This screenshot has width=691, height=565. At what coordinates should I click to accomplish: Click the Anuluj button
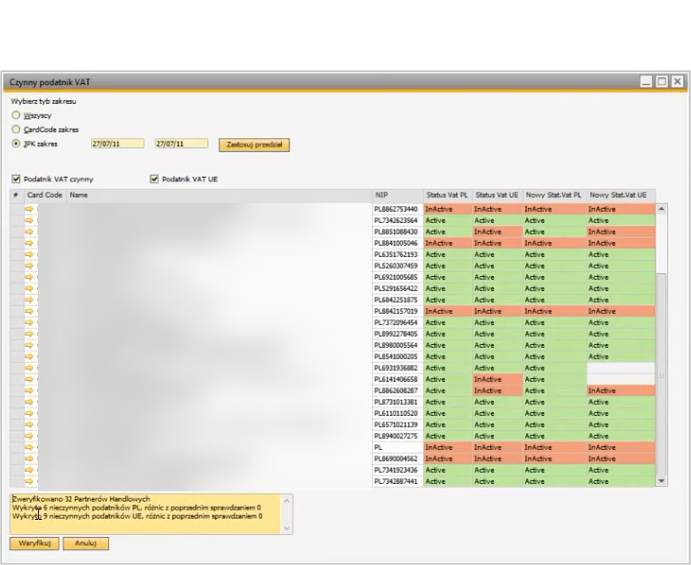tap(85, 544)
